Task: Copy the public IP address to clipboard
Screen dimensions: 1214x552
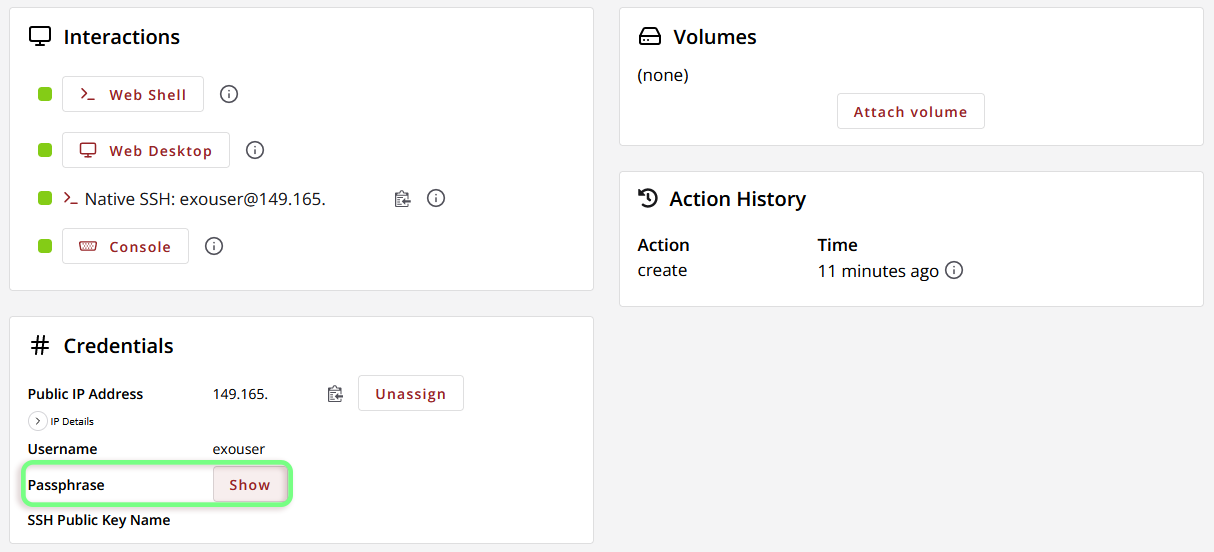Action: (336, 394)
